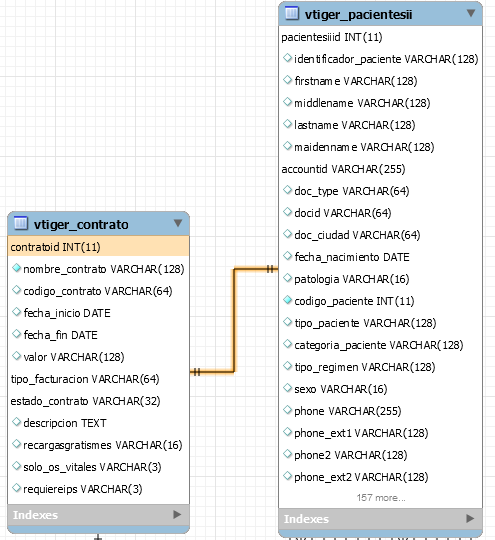The image size is (495, 540).
Task: Select the highlighted orange relationship line
Action: point(234,320)
